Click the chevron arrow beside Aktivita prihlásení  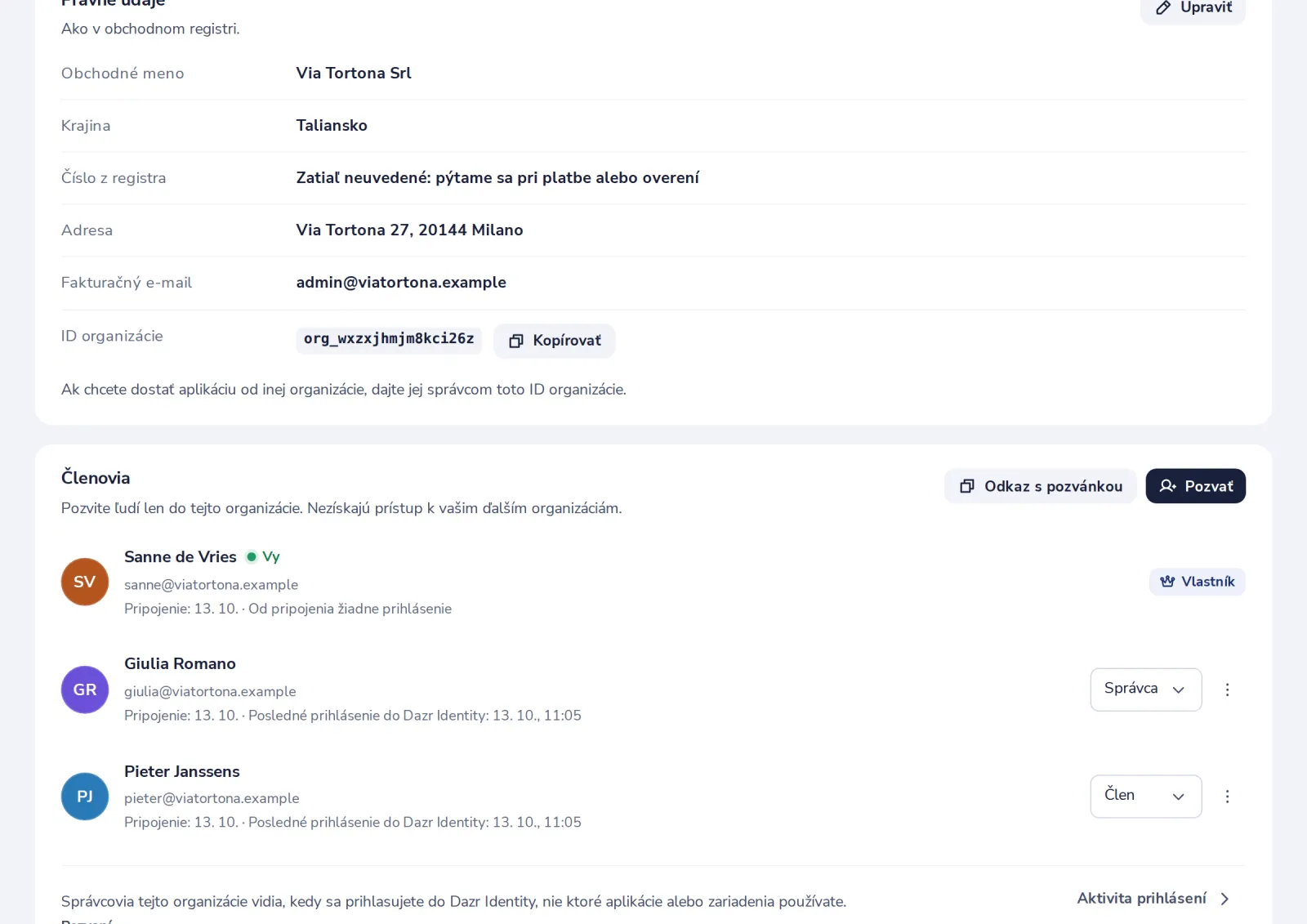pyautogui.click(x=1224, y=899)
